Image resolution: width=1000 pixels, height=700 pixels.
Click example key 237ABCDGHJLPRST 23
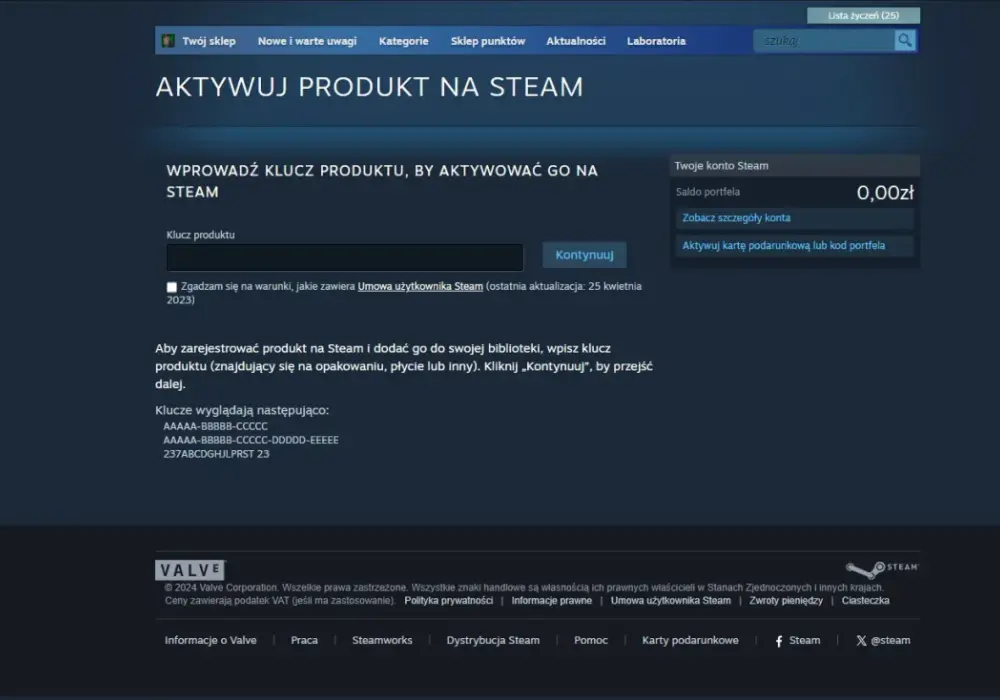click(216, 454)
